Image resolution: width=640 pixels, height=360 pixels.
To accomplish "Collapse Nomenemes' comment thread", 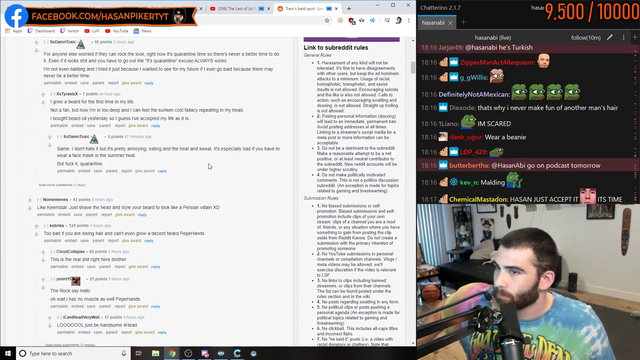I will click(39, 200).
